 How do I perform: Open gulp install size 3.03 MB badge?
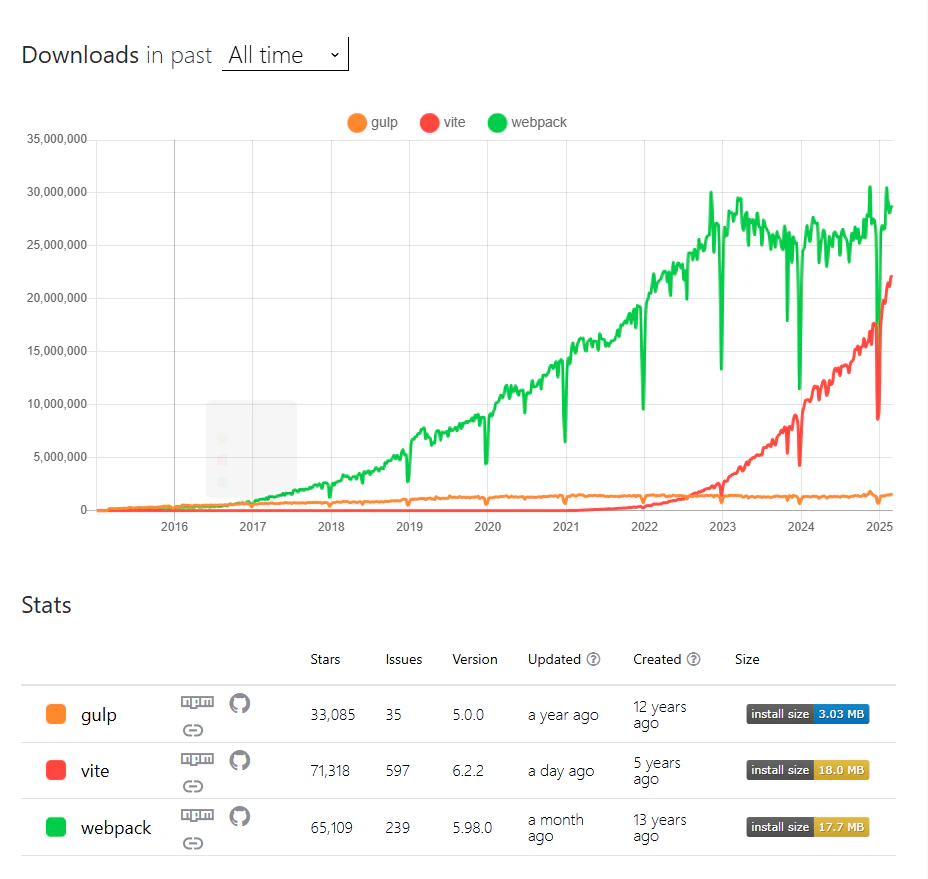(x=807, y=714)
